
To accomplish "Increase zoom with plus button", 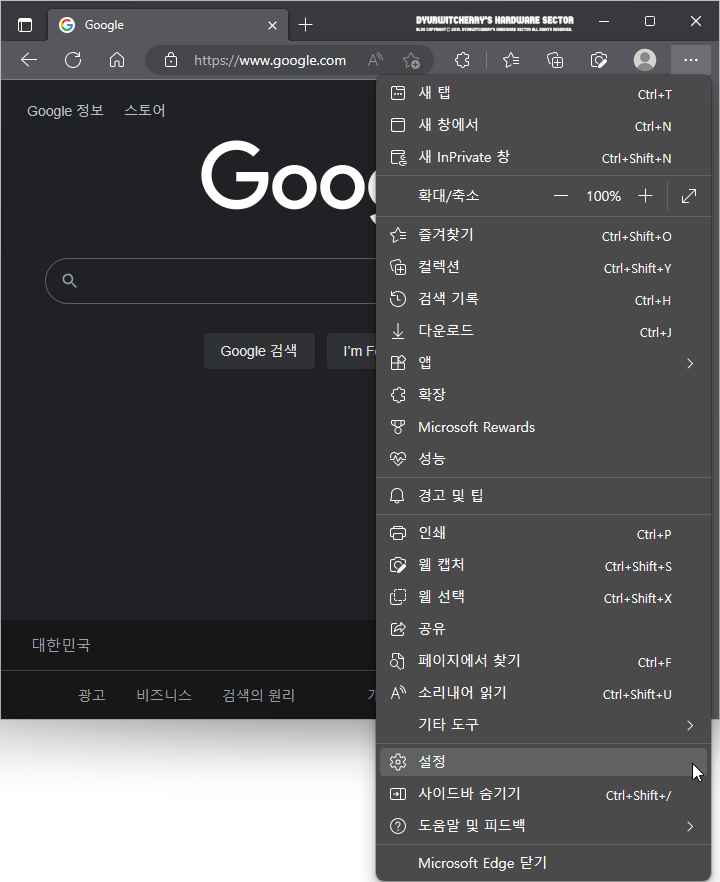I will pyautogui.click(x=645, y=196).
